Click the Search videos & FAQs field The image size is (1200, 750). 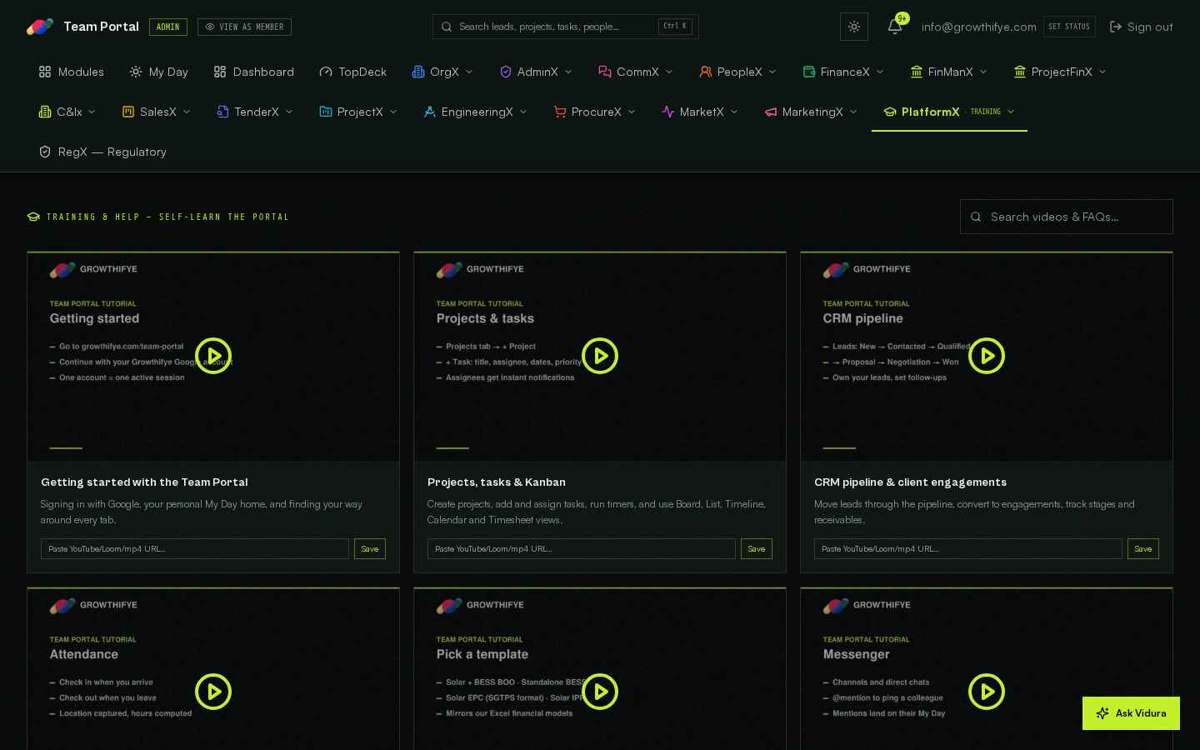tap(1066, 216)
